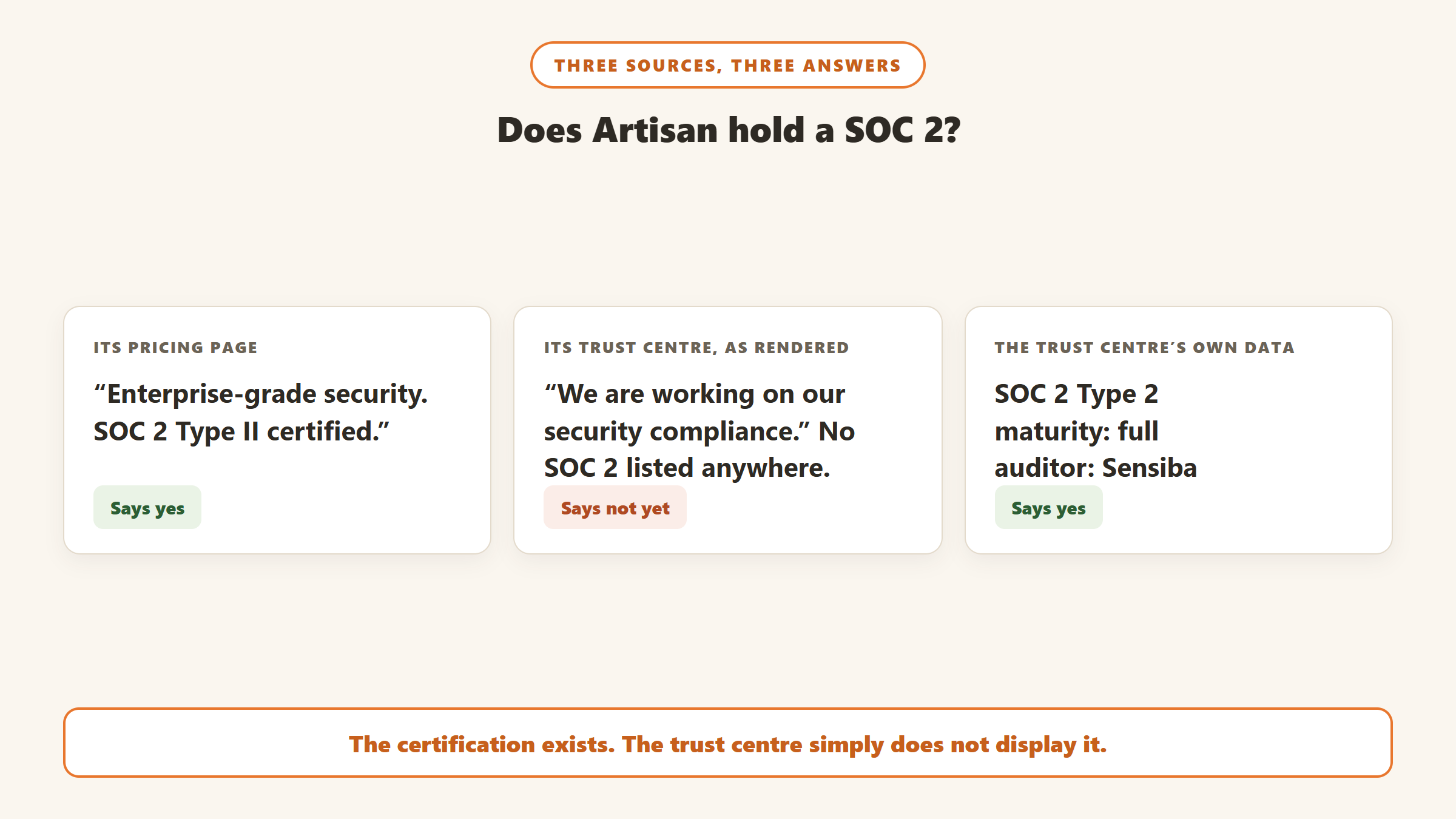Select the 'Enterprise-grade security' quote text
The image size is (1456, 819).
(261, 413)
